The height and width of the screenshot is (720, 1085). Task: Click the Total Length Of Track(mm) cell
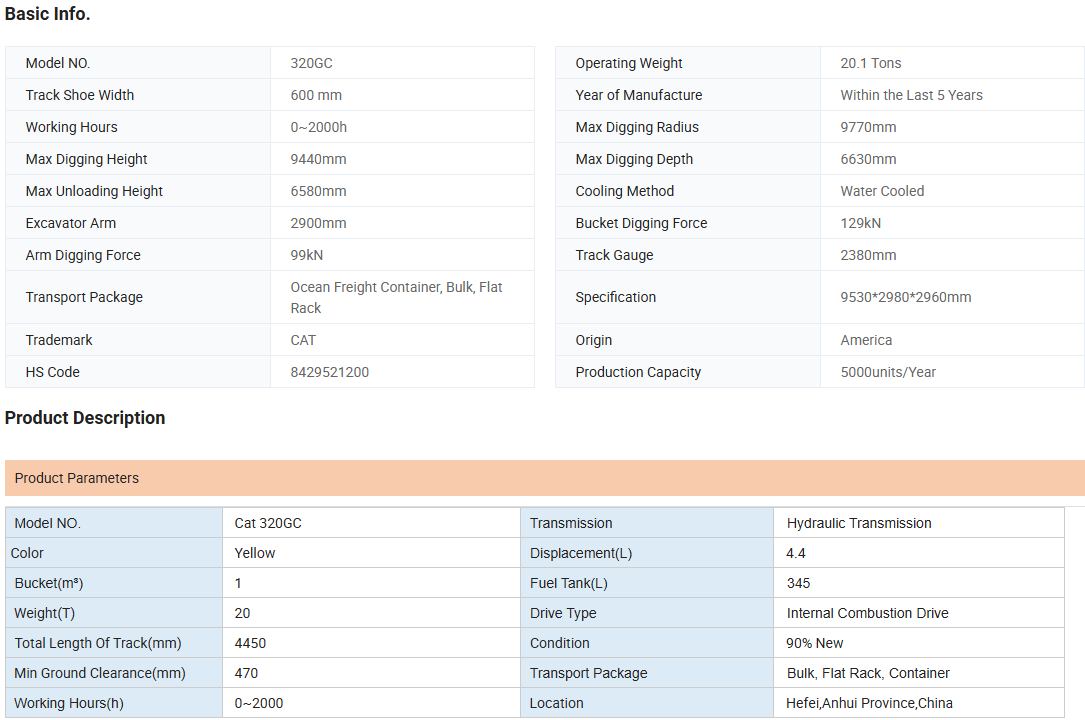click(x=114, y=643)
